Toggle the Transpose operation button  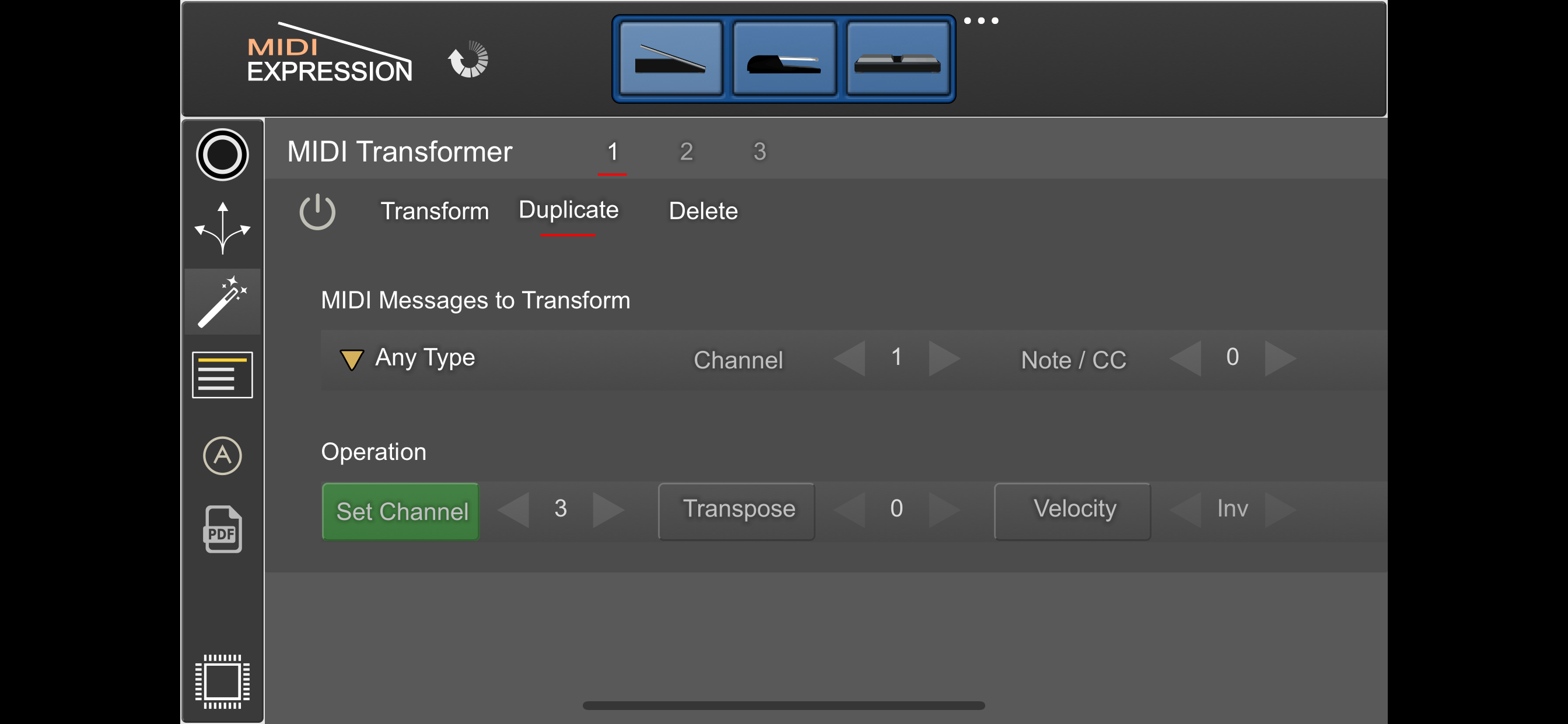737,511
